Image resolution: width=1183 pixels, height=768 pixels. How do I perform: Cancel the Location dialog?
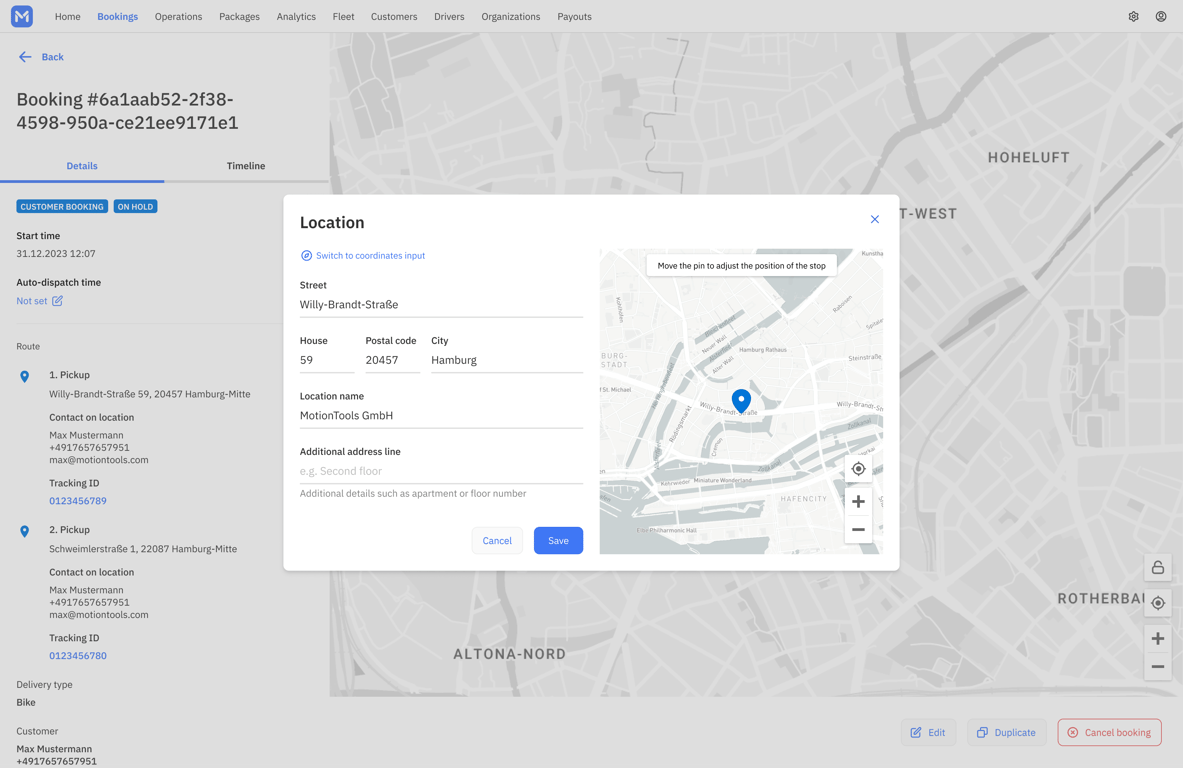tap(497, 541)
